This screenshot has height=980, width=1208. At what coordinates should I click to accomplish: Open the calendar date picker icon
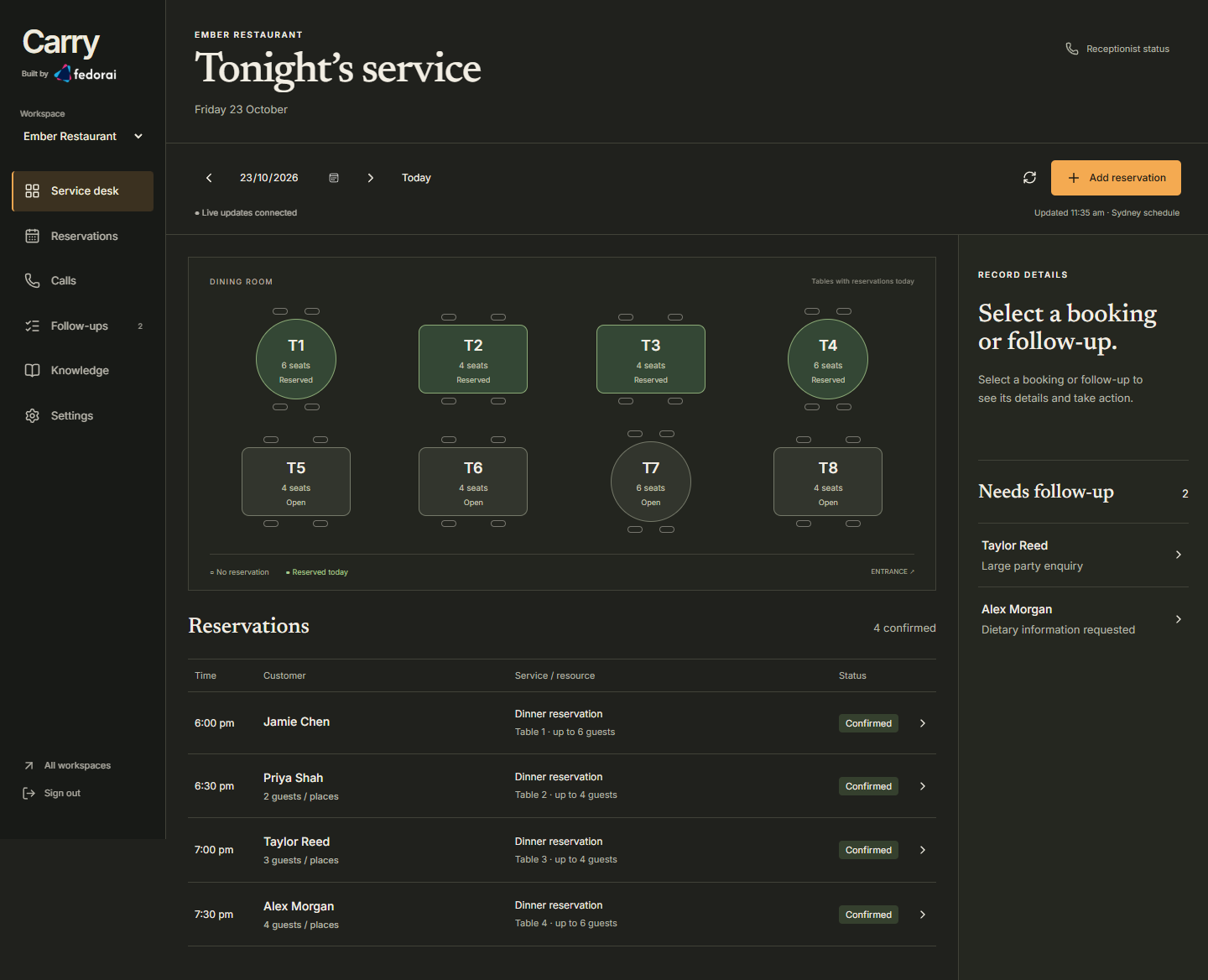[x=334, y=178]
